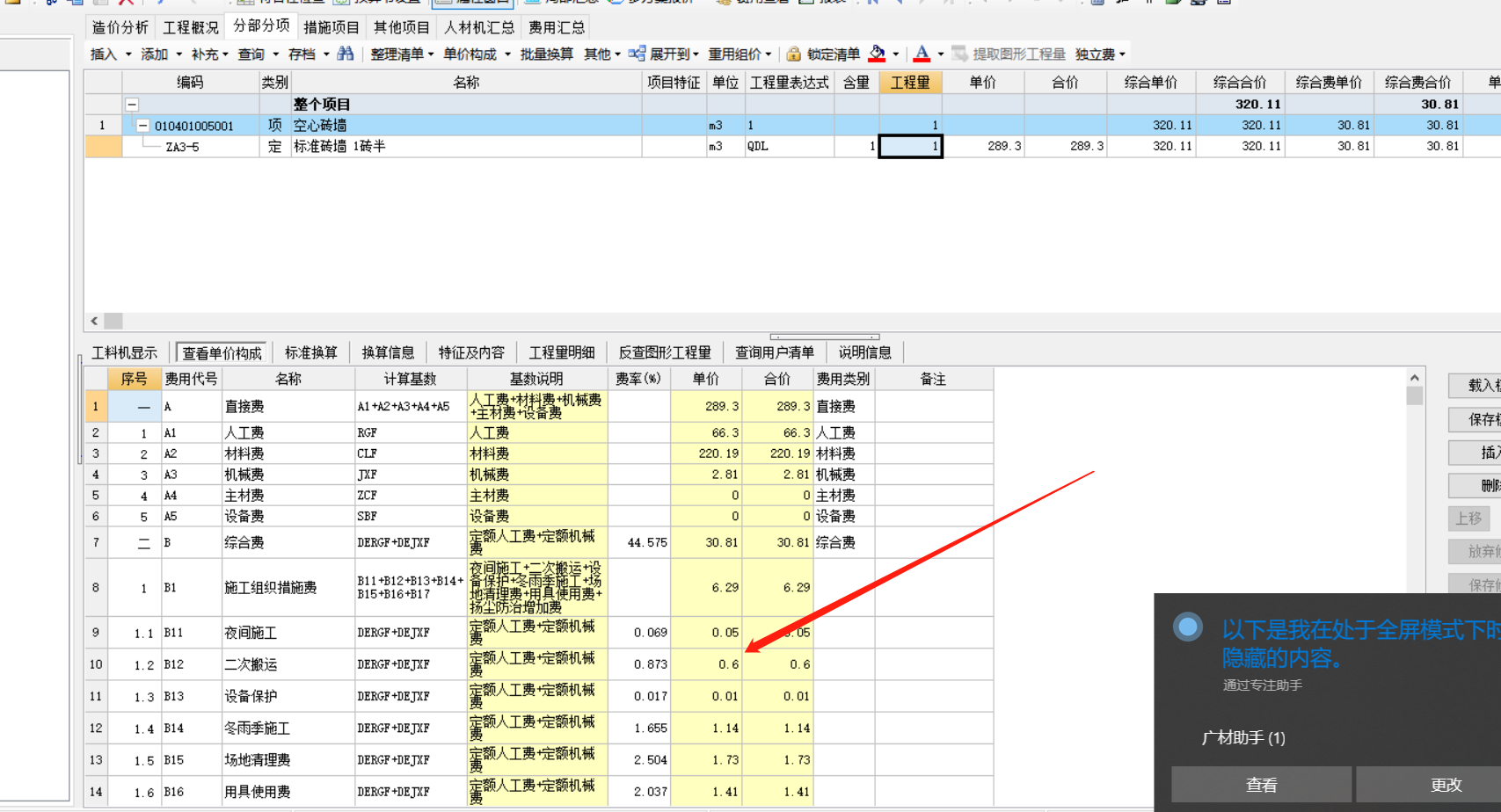1501x812 pixels.
Task: Open the 查询用户清单 tab
Action: (775, 352)
